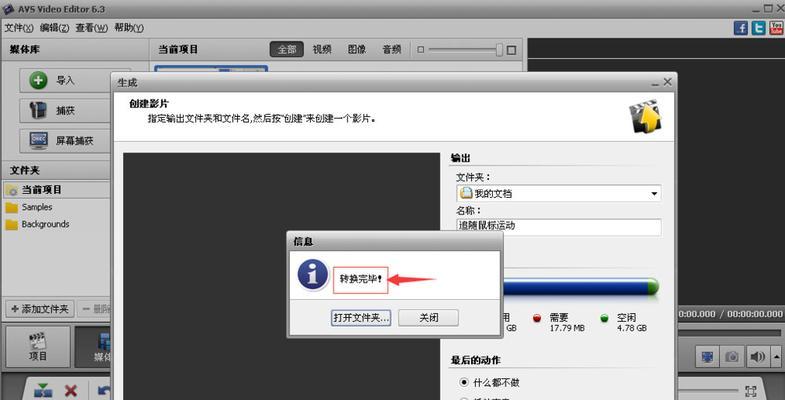Screen dimensions: 785x400
Task: Click the 捕获 capture button
Action: click(x=65, y=110)
